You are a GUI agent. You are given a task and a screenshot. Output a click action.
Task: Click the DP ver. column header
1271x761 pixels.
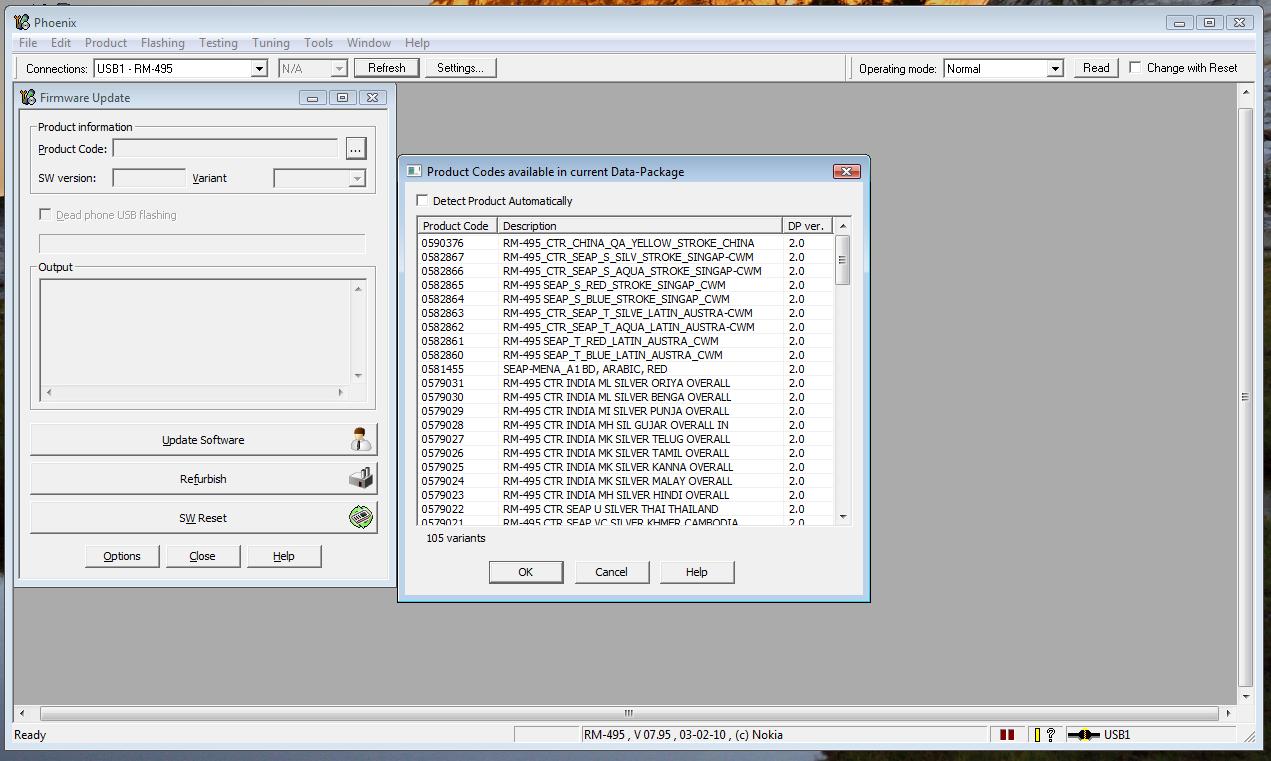pos(808,226)
